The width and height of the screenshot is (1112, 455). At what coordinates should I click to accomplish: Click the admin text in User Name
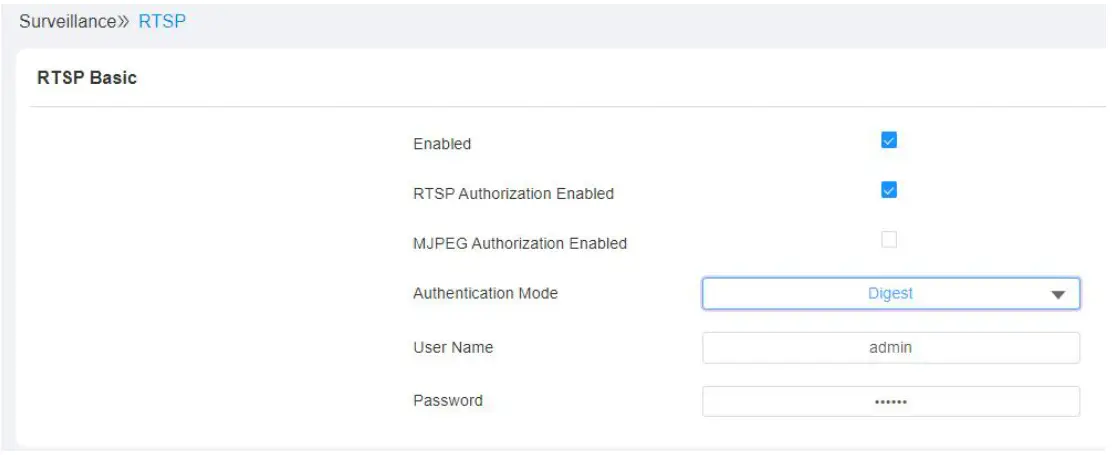click(890, 348)
